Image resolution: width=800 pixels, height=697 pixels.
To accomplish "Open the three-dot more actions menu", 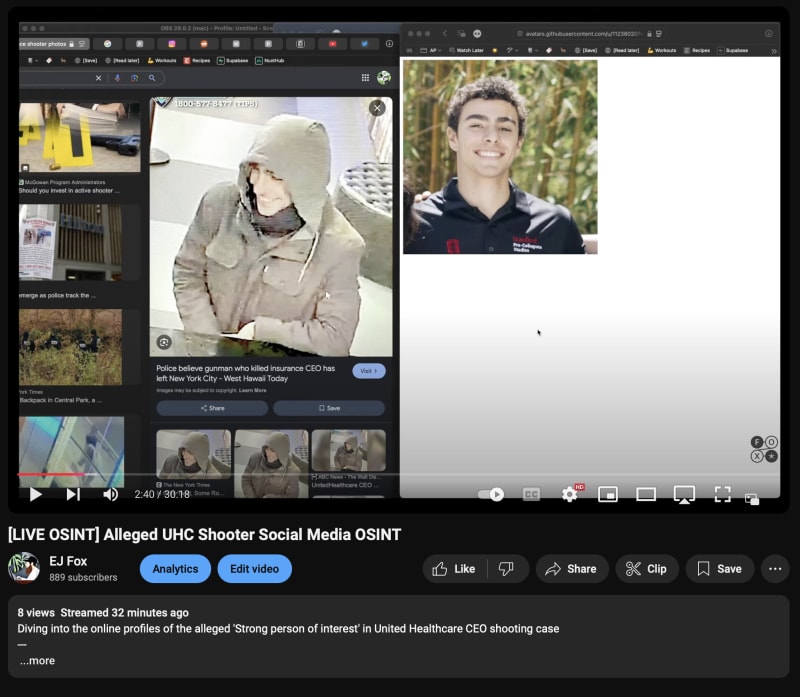I will [775, 568].
